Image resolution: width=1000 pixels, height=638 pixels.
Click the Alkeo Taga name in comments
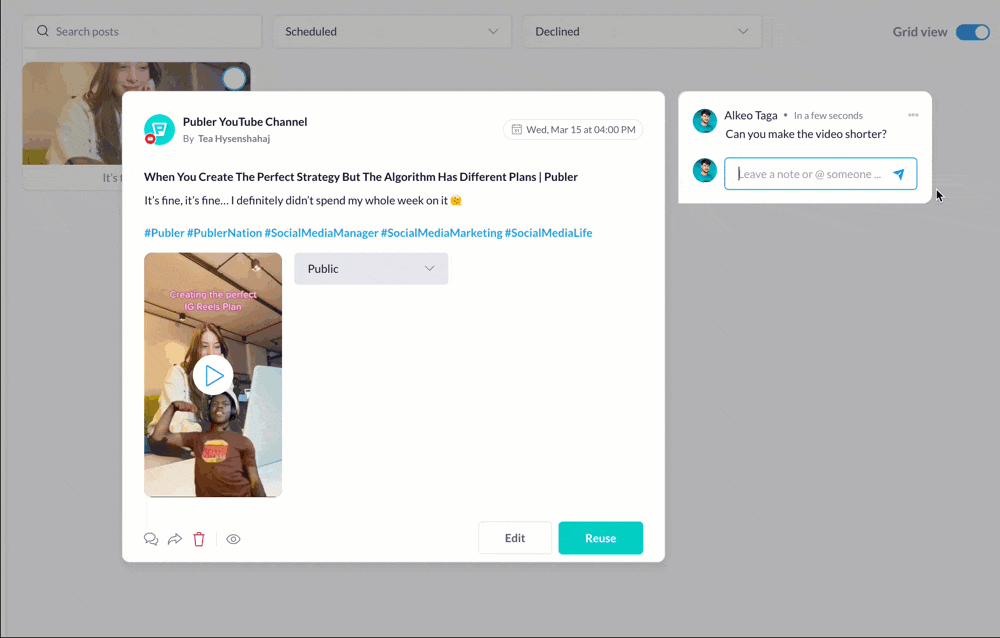click(x=751, y=115)
